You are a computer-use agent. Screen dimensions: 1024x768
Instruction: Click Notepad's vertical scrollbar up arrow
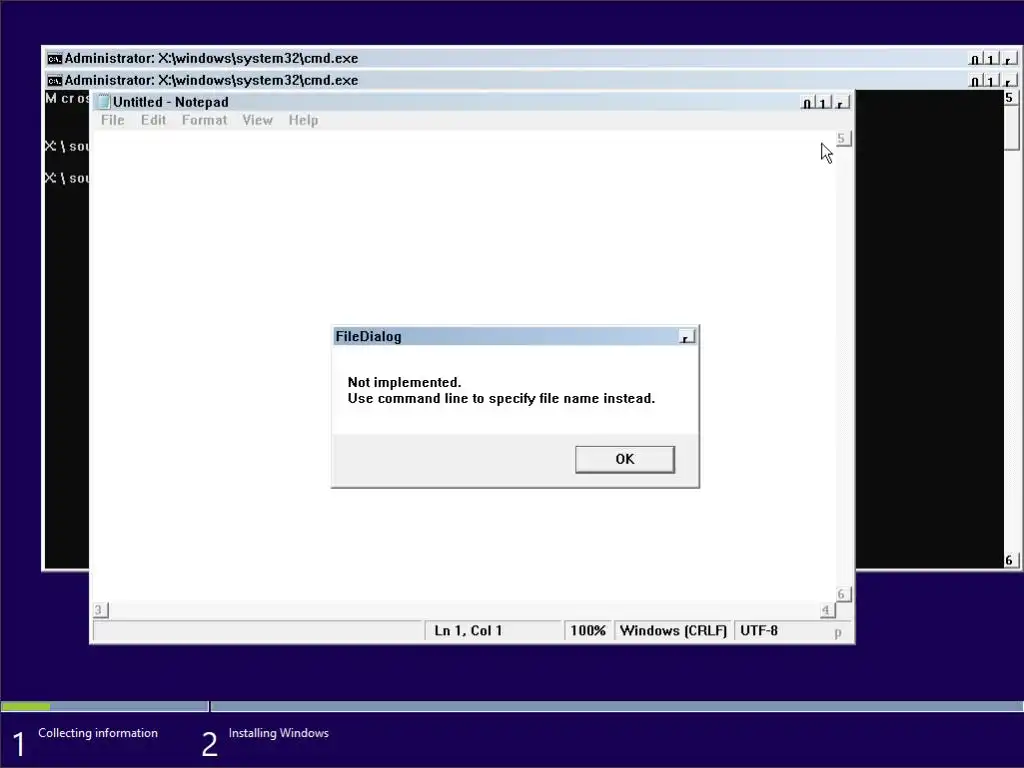coord(843,138)
